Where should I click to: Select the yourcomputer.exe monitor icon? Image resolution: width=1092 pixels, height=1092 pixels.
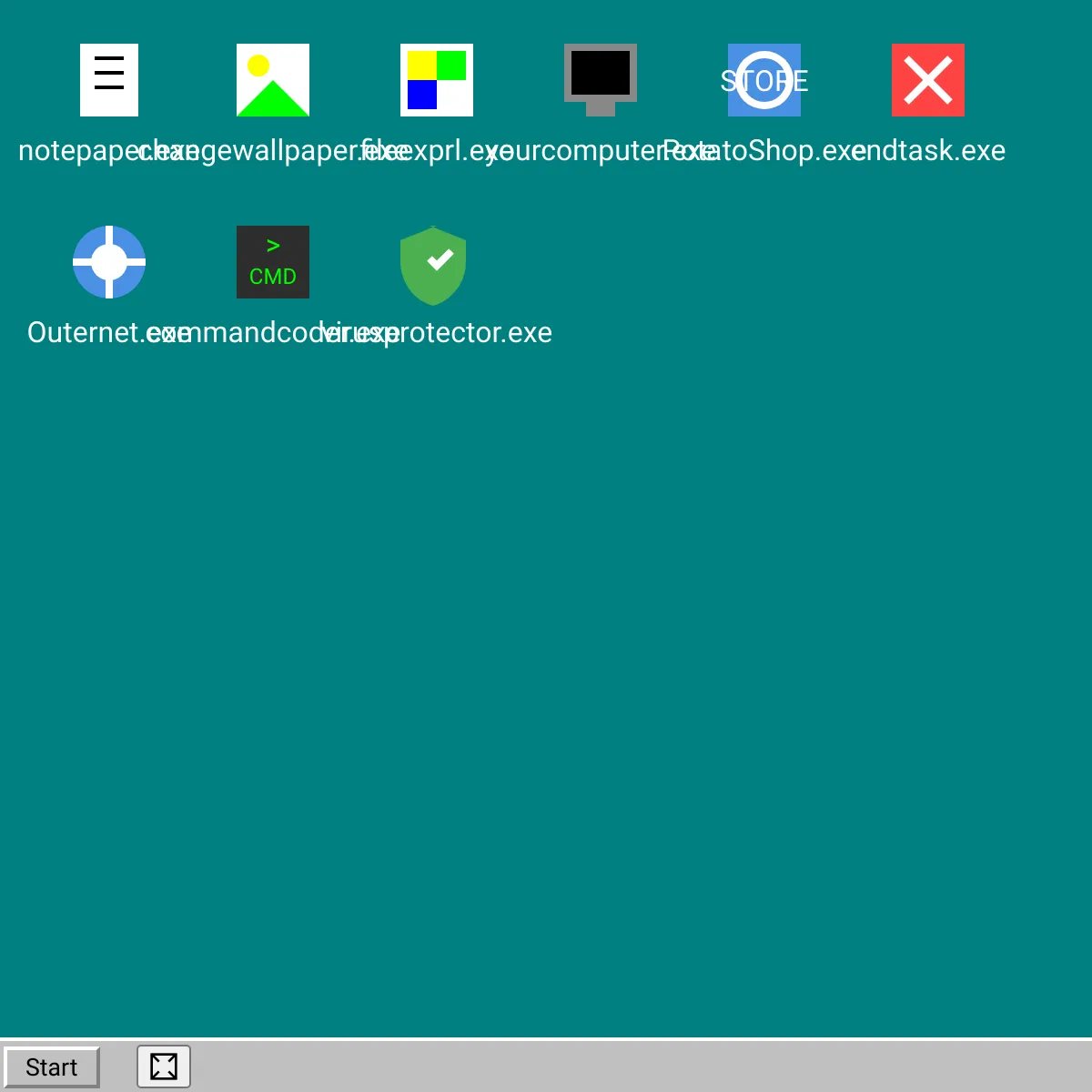pyautogui.click(x=601, y=80)
